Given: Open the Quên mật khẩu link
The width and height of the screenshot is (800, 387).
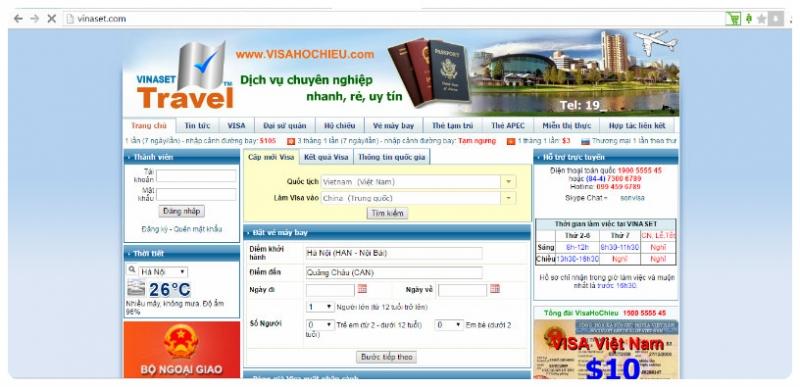Looking at the screenshot, I should pos(197,229).
